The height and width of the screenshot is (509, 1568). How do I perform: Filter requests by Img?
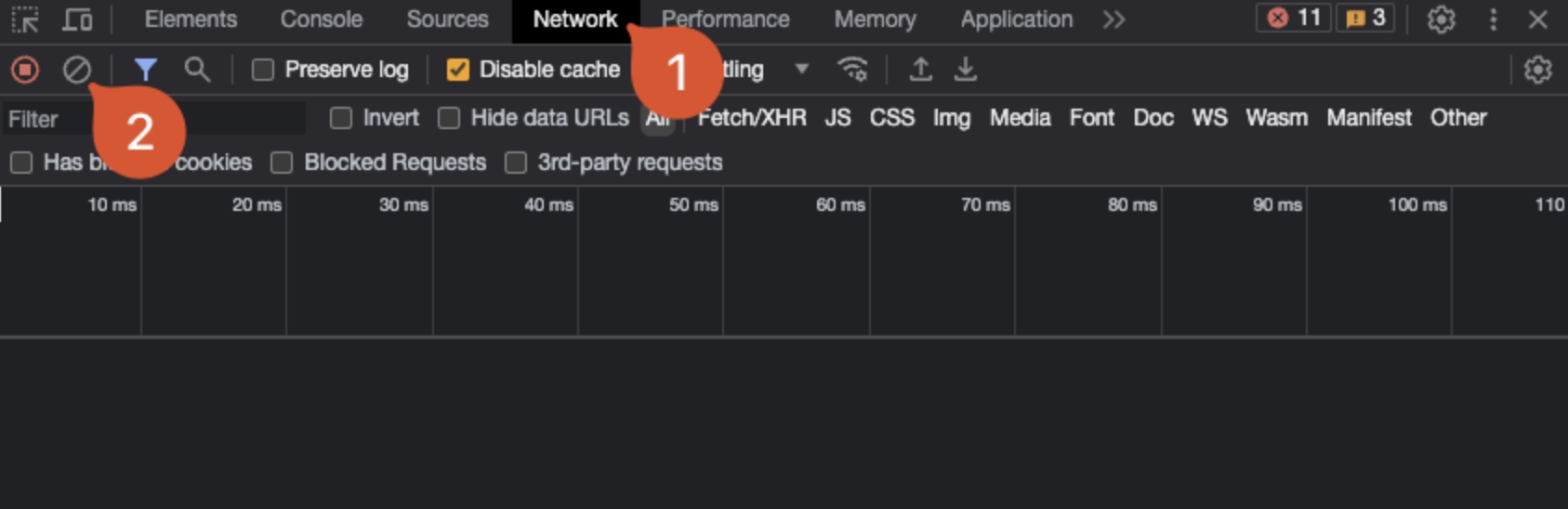pos(951,118)
